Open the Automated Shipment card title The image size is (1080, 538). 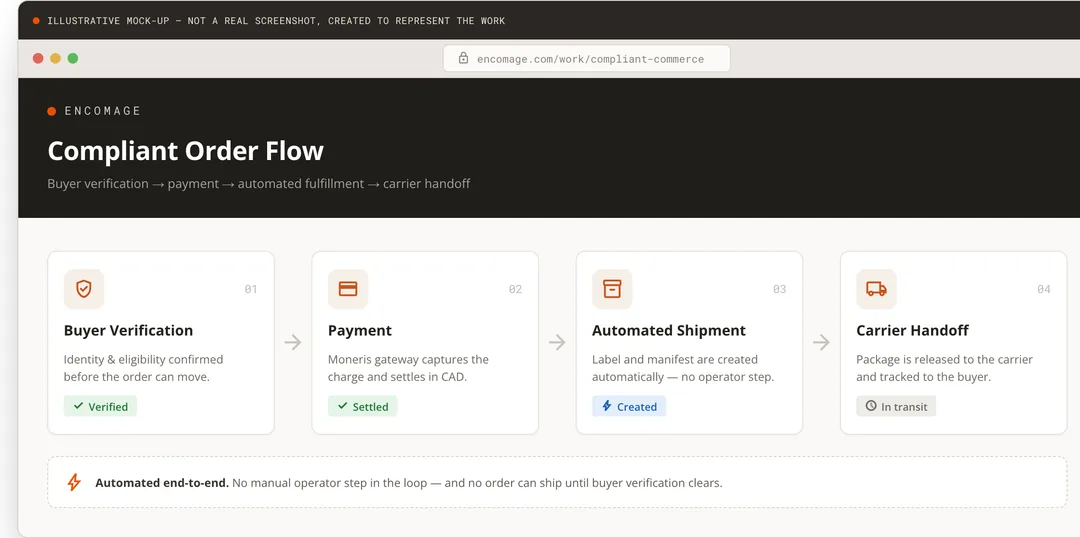pos(669,331)
